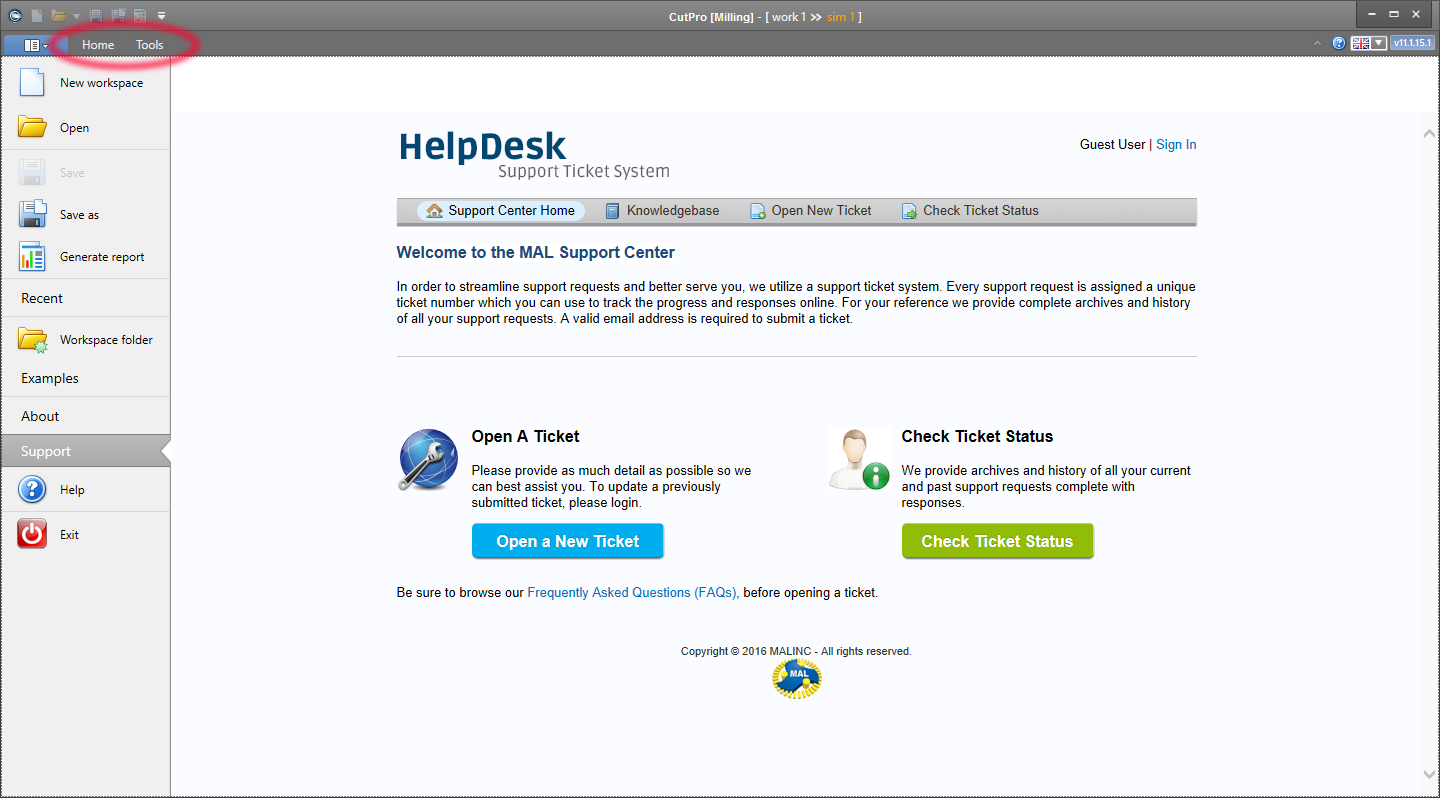This screenshot has width=1440, height=798.
Task: Expand the language flag dropdown
Action: tap(1379, 44)
